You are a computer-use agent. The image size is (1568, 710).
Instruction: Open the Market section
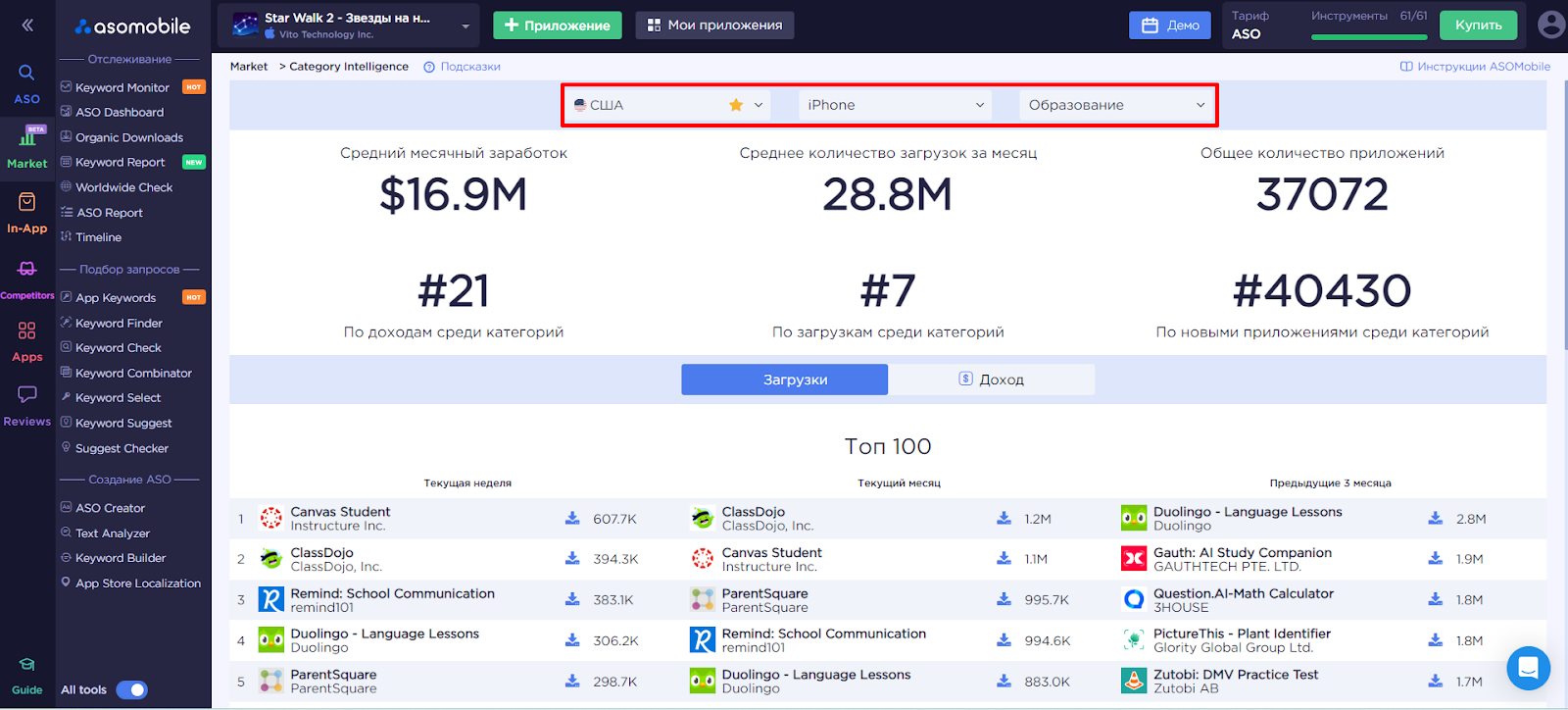tap(27, 147)
